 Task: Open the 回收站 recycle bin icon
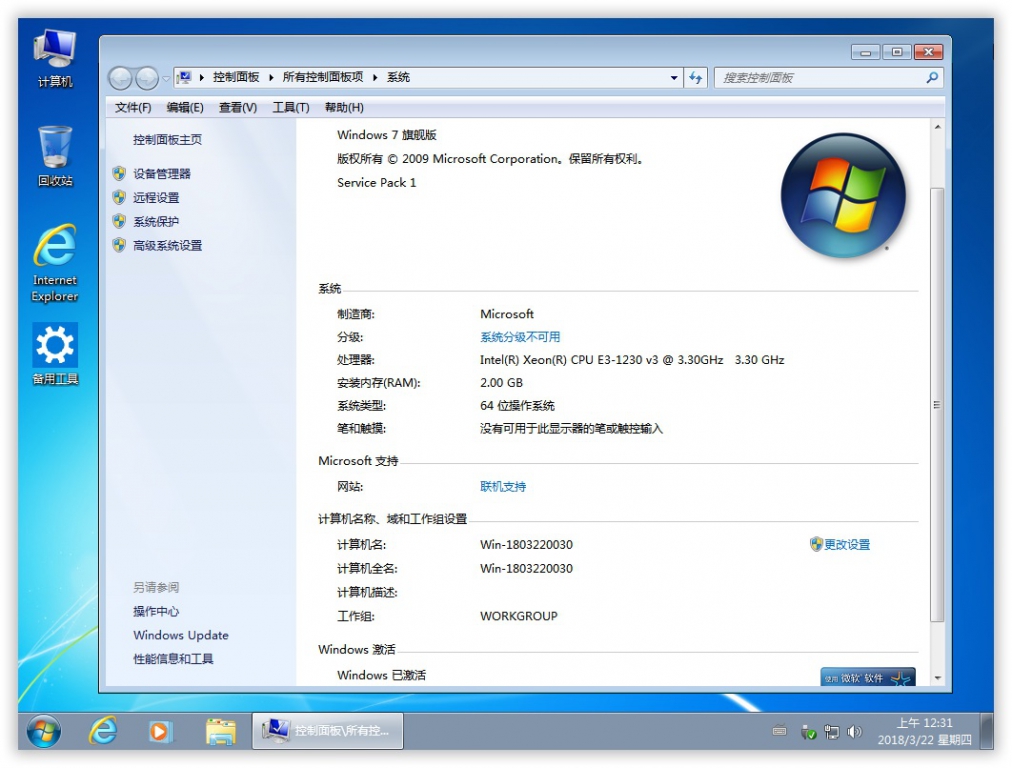point(55,157)
